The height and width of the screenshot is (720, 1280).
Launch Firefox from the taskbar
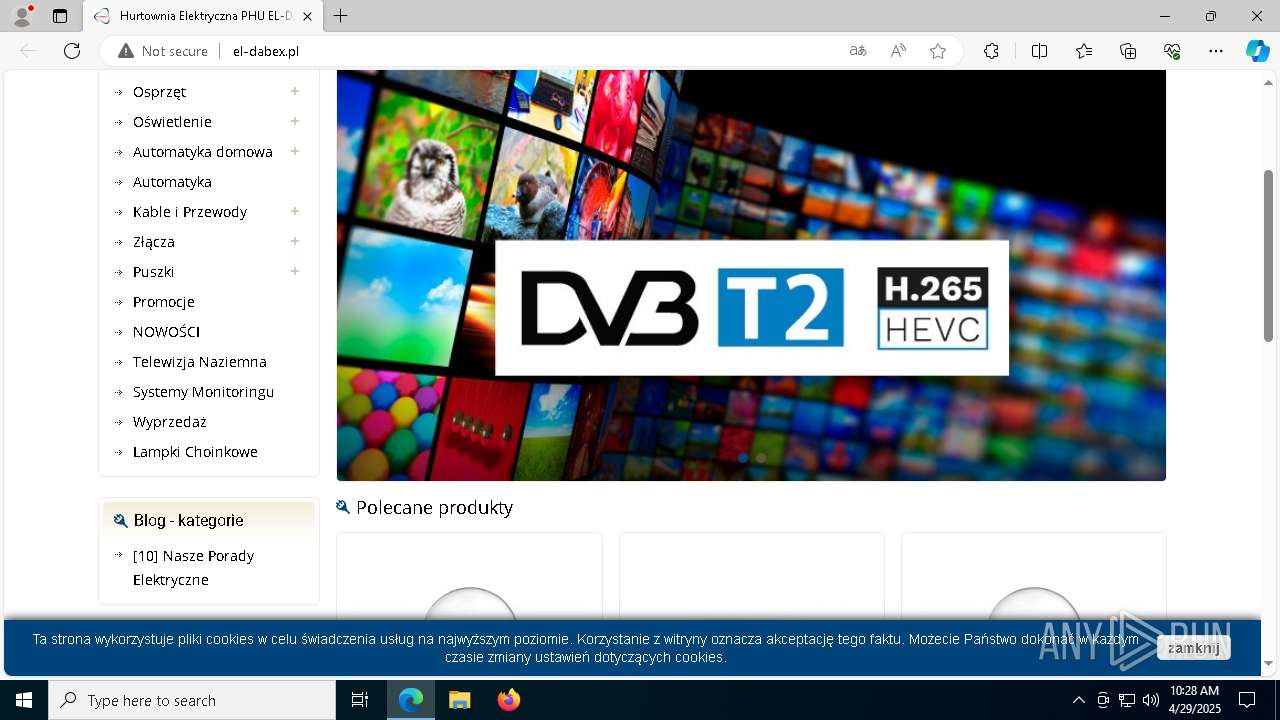point(509,700)
